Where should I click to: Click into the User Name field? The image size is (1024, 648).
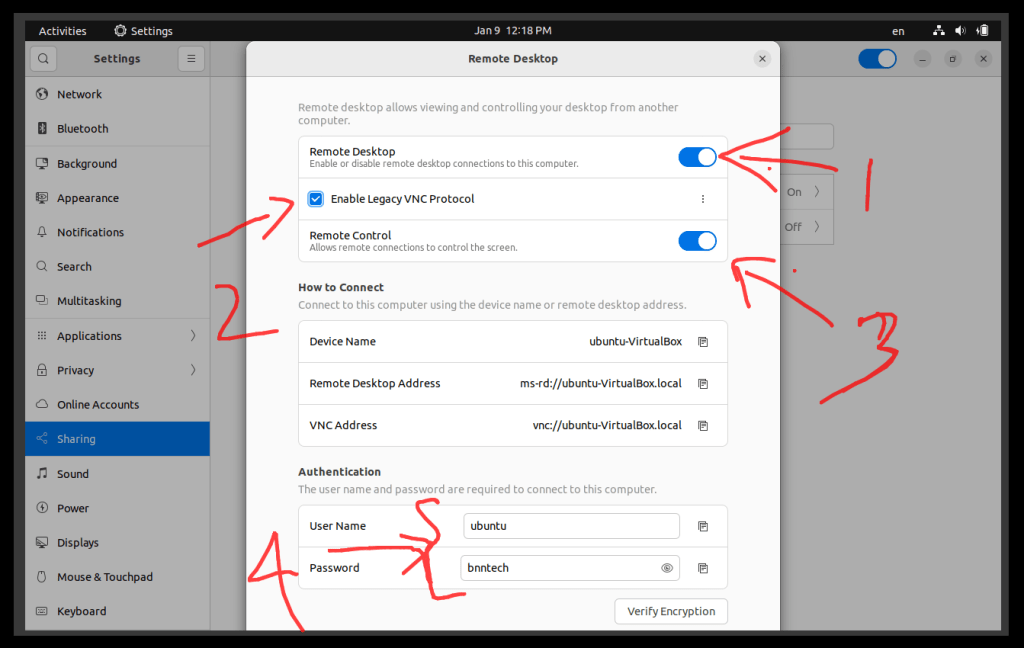point(570,526)
